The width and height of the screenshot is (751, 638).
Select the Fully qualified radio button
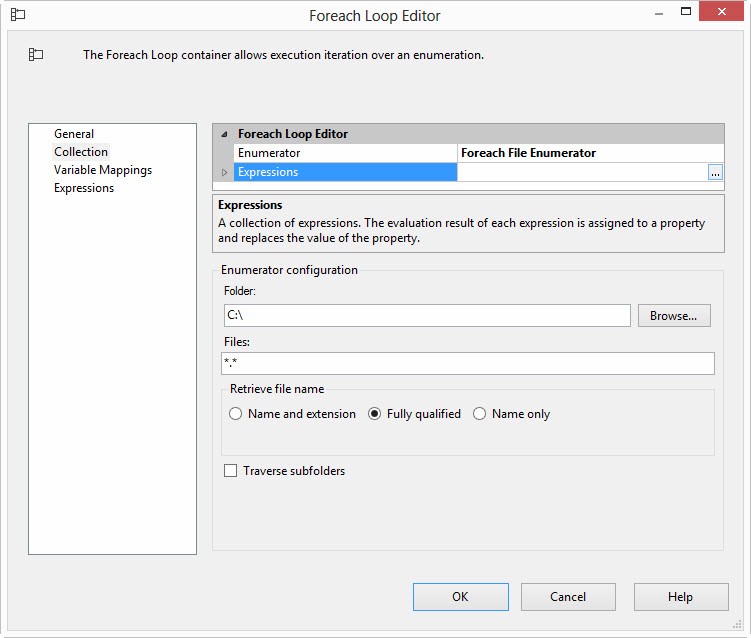point(375,414)
